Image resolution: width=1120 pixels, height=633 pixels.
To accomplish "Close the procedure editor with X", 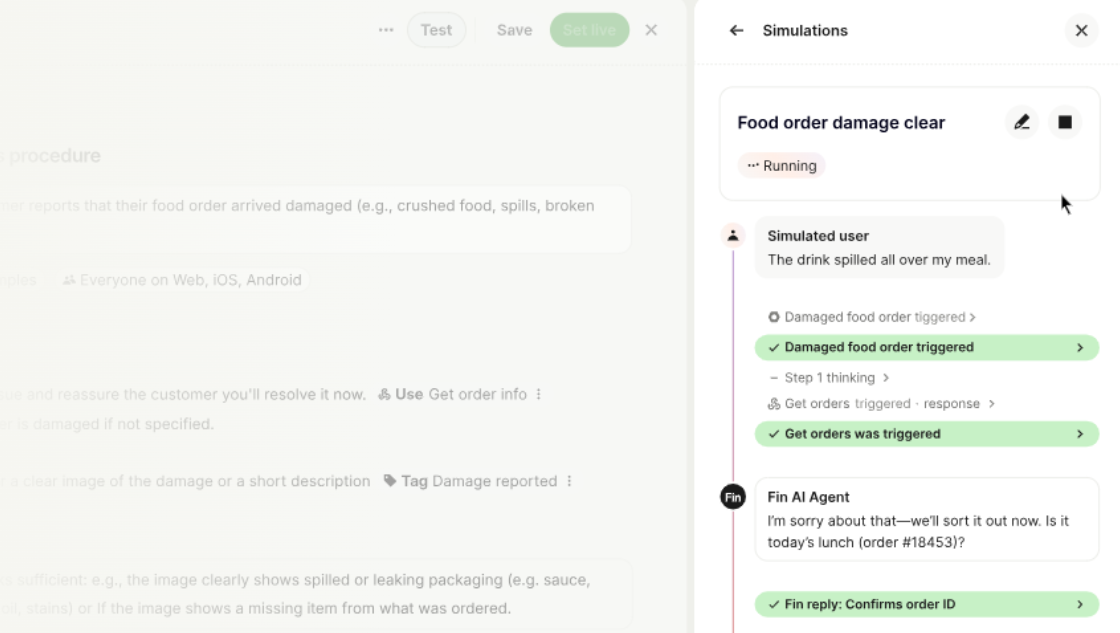I will point(651,30).
